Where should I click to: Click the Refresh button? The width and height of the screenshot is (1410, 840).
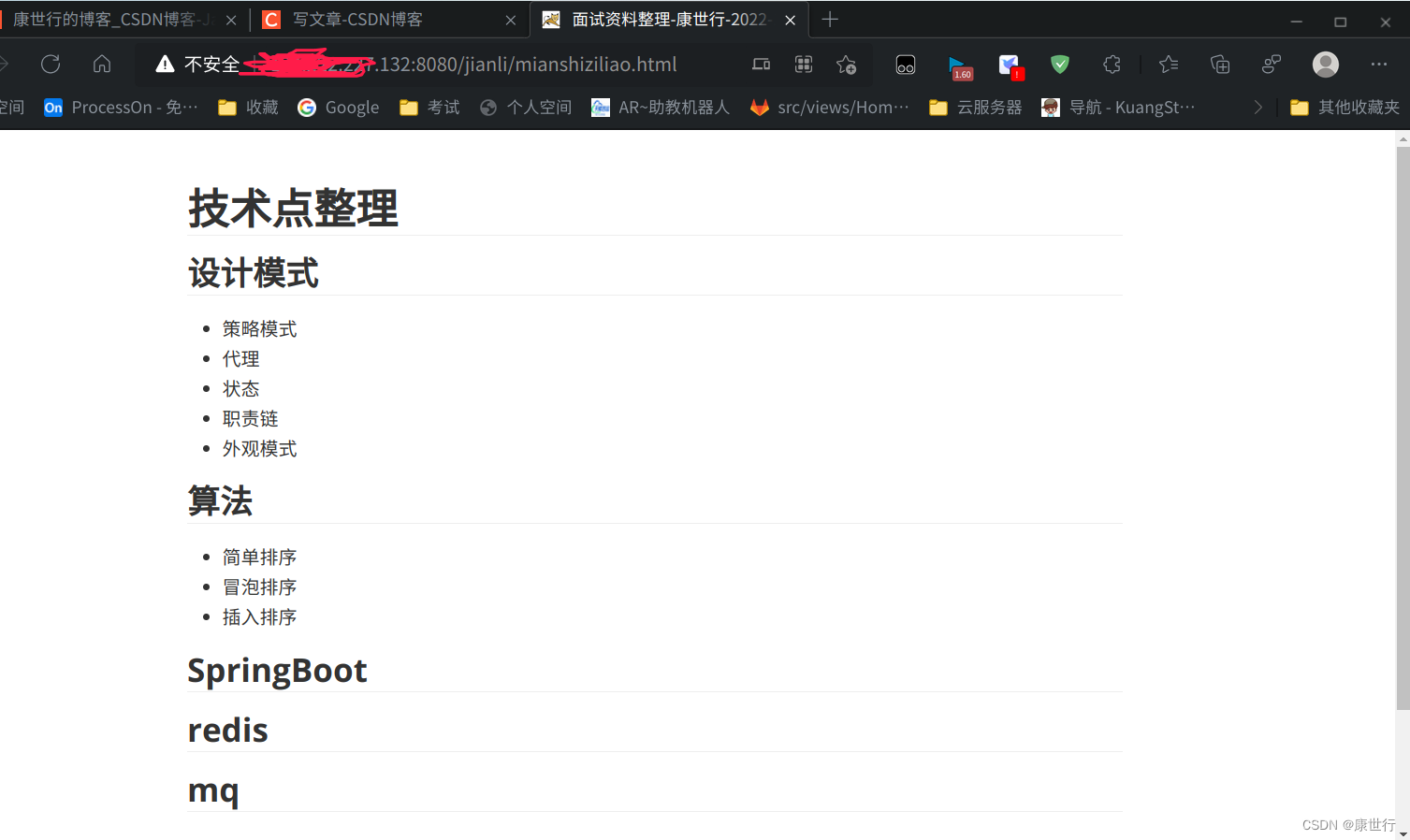tap(50, 64)
